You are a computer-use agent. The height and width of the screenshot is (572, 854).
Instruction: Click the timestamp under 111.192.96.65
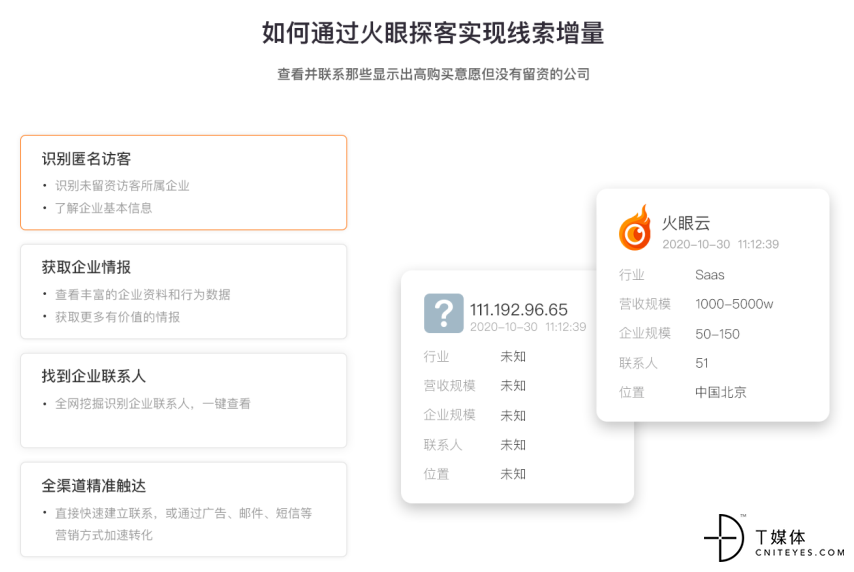pos(528,327)
